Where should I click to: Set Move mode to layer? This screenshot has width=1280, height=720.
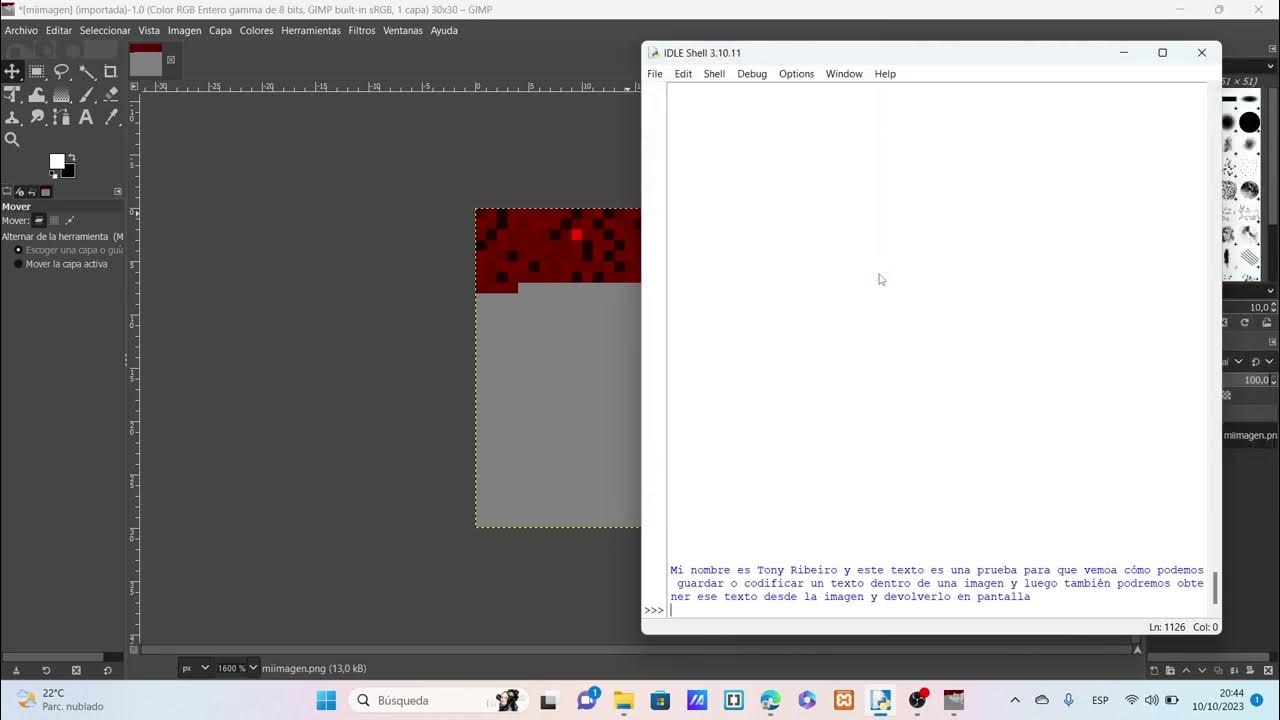coord(39,220)
